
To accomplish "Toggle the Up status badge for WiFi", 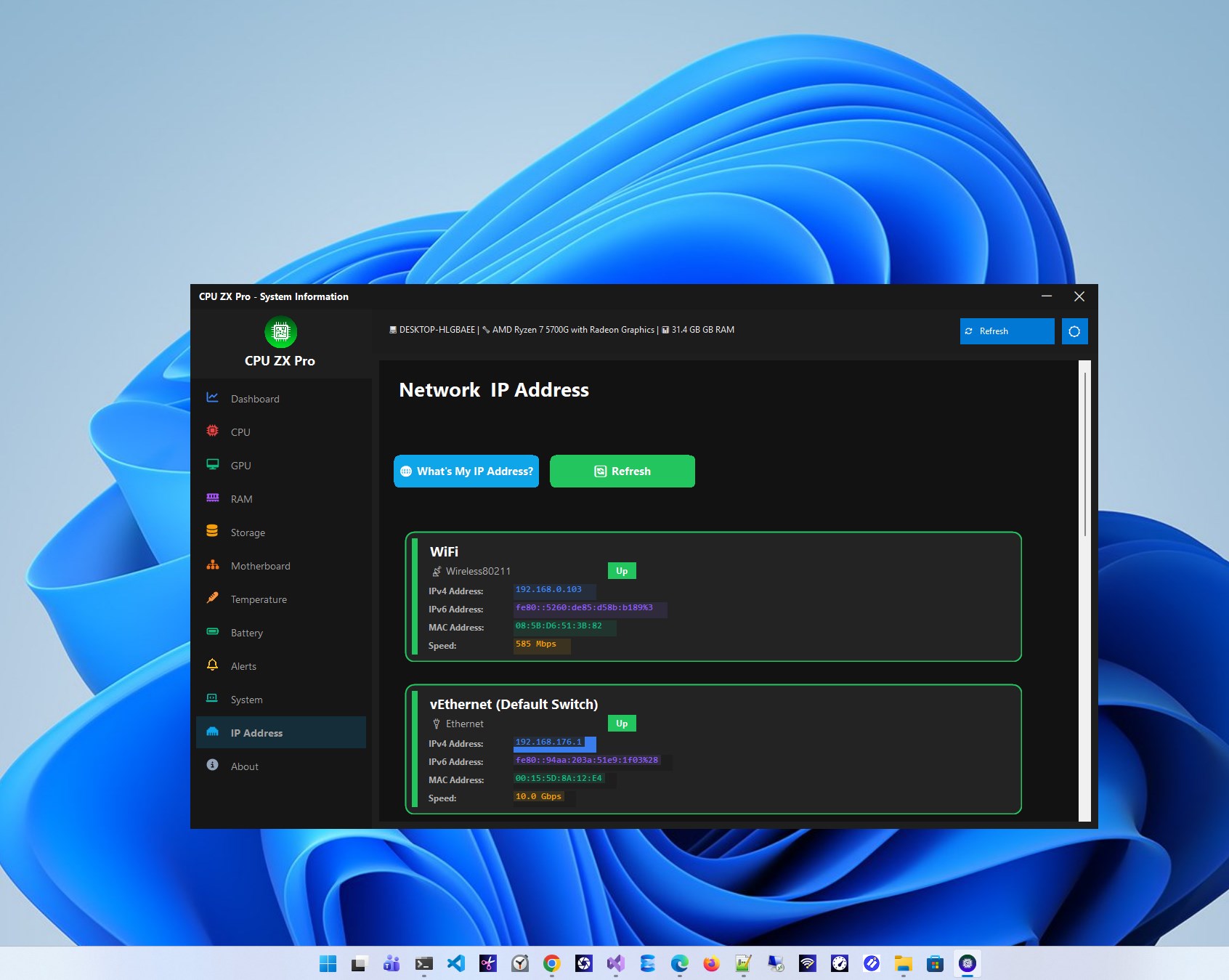I will pyautogui.click(x=622, y=570).
